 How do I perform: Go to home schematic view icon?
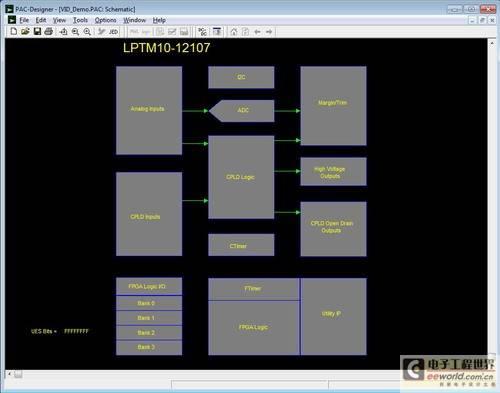[x=234, y=32]
